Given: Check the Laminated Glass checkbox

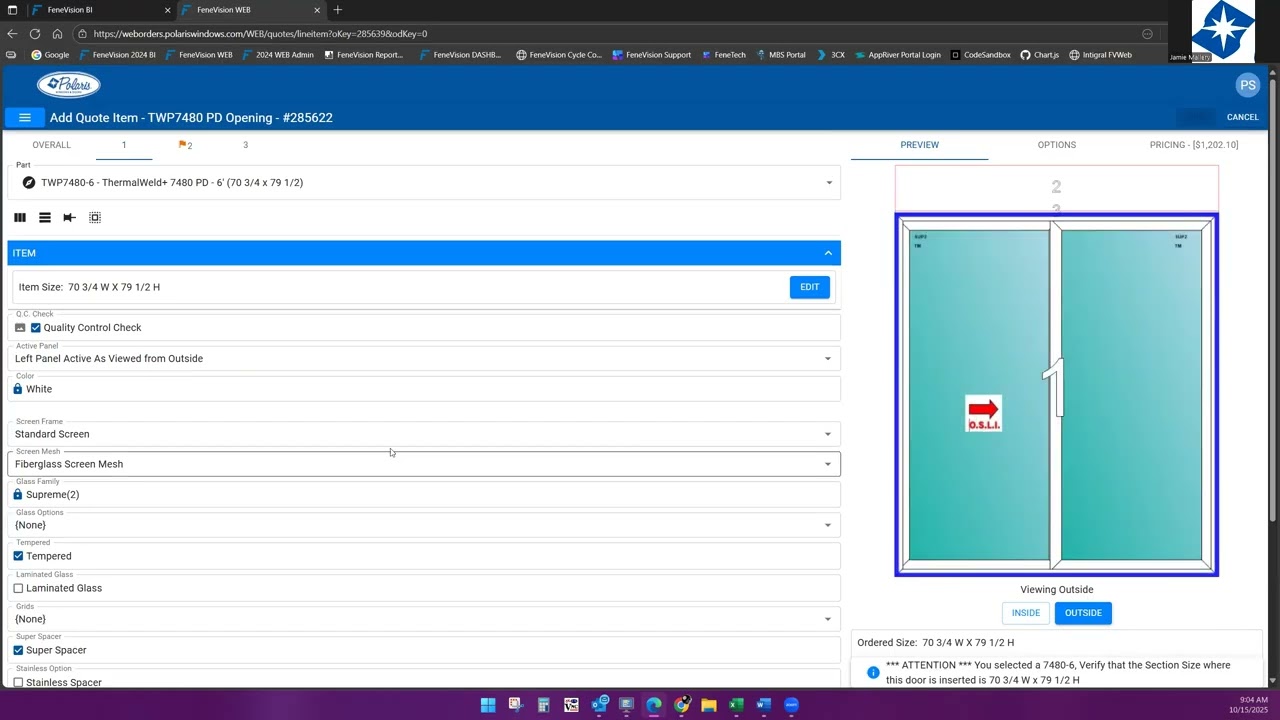Looking at the screenshot, I should [x=18, y=588].
